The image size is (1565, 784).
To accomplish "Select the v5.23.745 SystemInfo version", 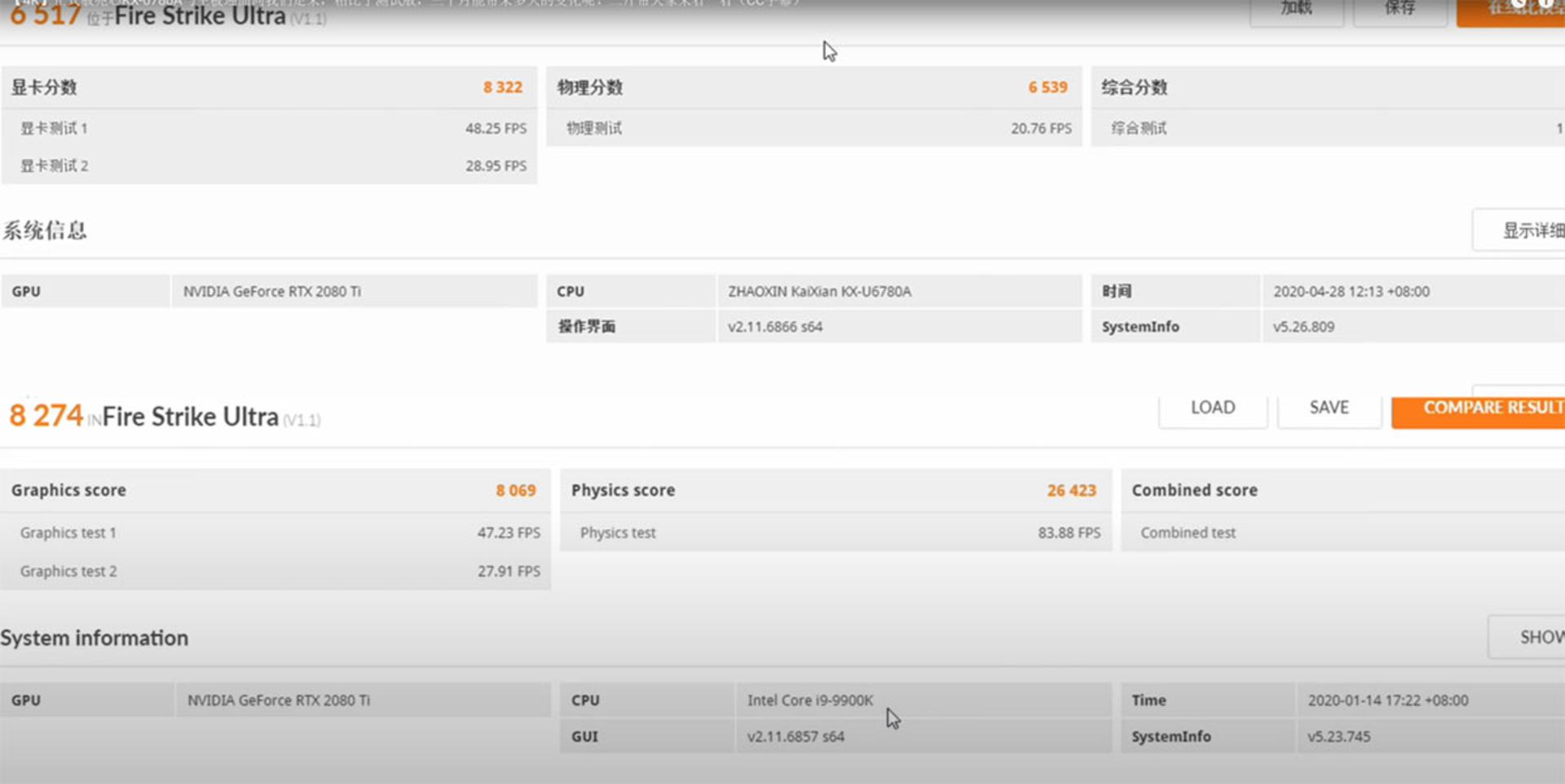I will (x=1339, y=736).
